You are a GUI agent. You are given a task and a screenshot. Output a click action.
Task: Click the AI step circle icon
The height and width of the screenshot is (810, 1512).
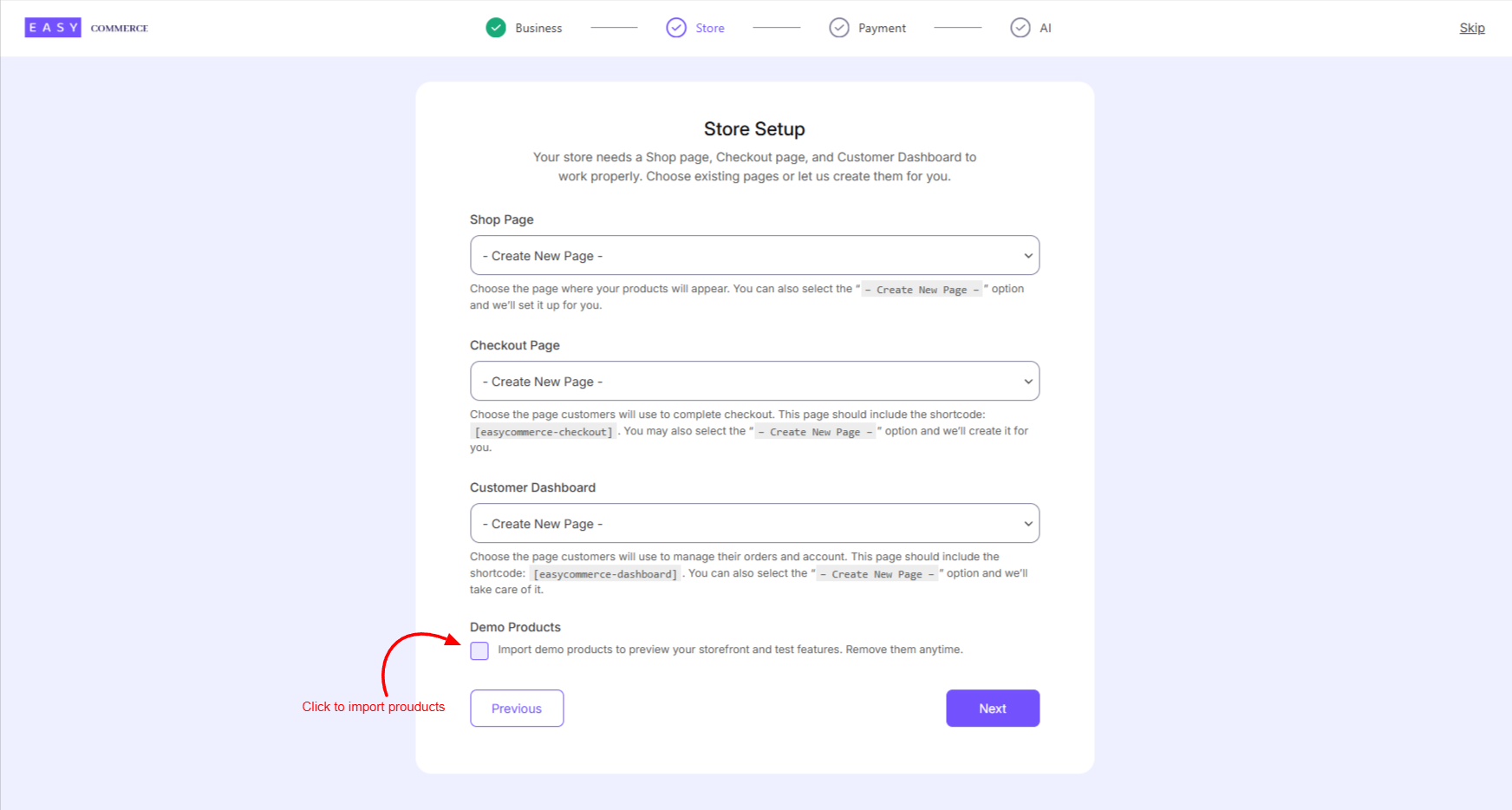1020,28
